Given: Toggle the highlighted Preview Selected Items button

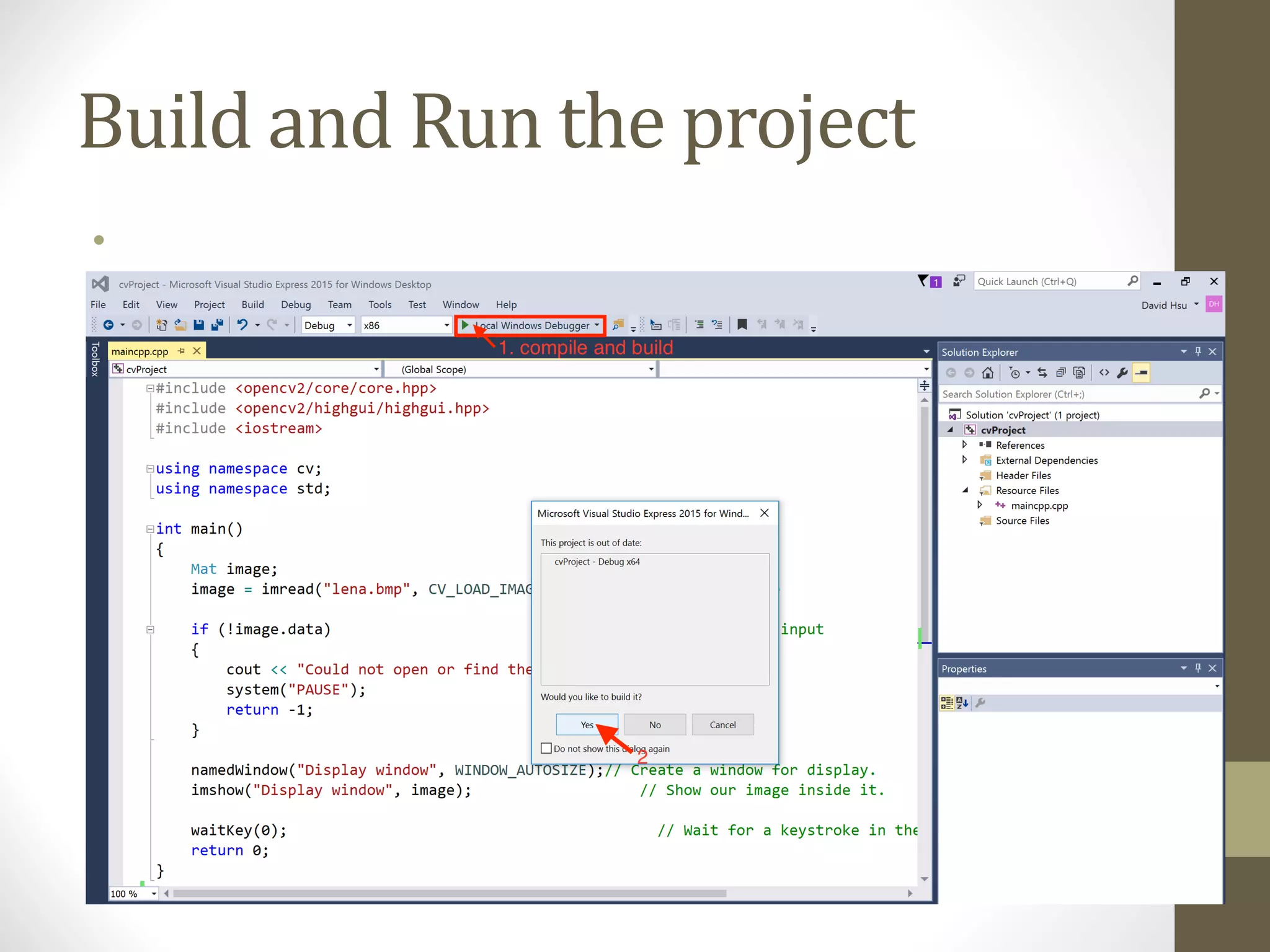Looking at the screenshot, I should 1141,372.
